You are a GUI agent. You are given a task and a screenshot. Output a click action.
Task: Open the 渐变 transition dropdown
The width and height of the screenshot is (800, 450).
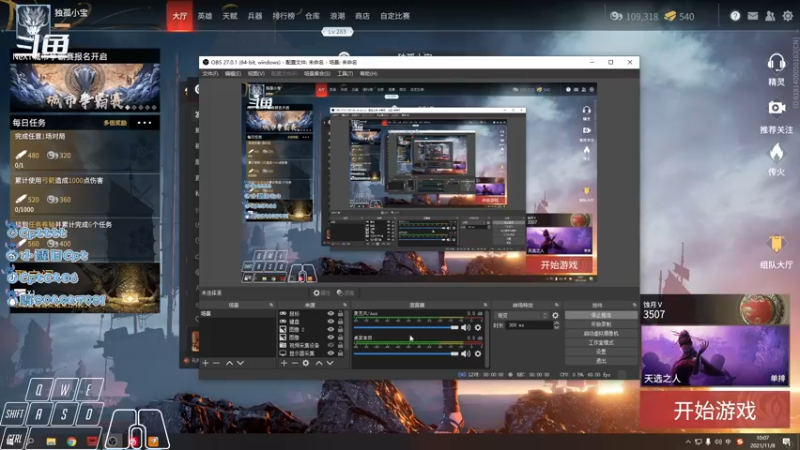point(521,315)
